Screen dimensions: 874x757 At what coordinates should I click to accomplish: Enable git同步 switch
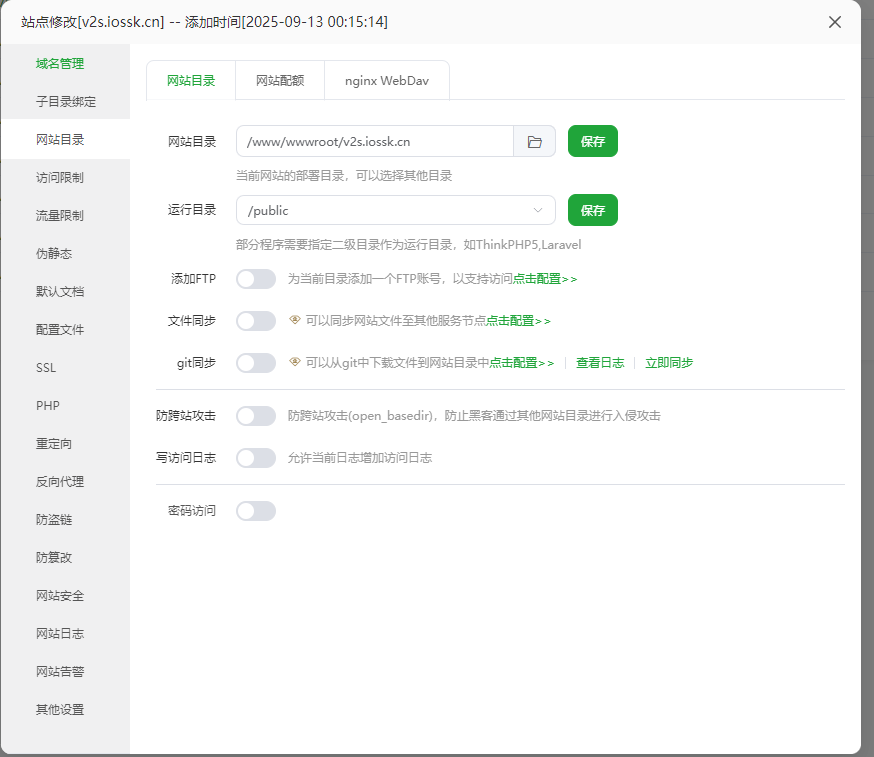pos(255,362)
